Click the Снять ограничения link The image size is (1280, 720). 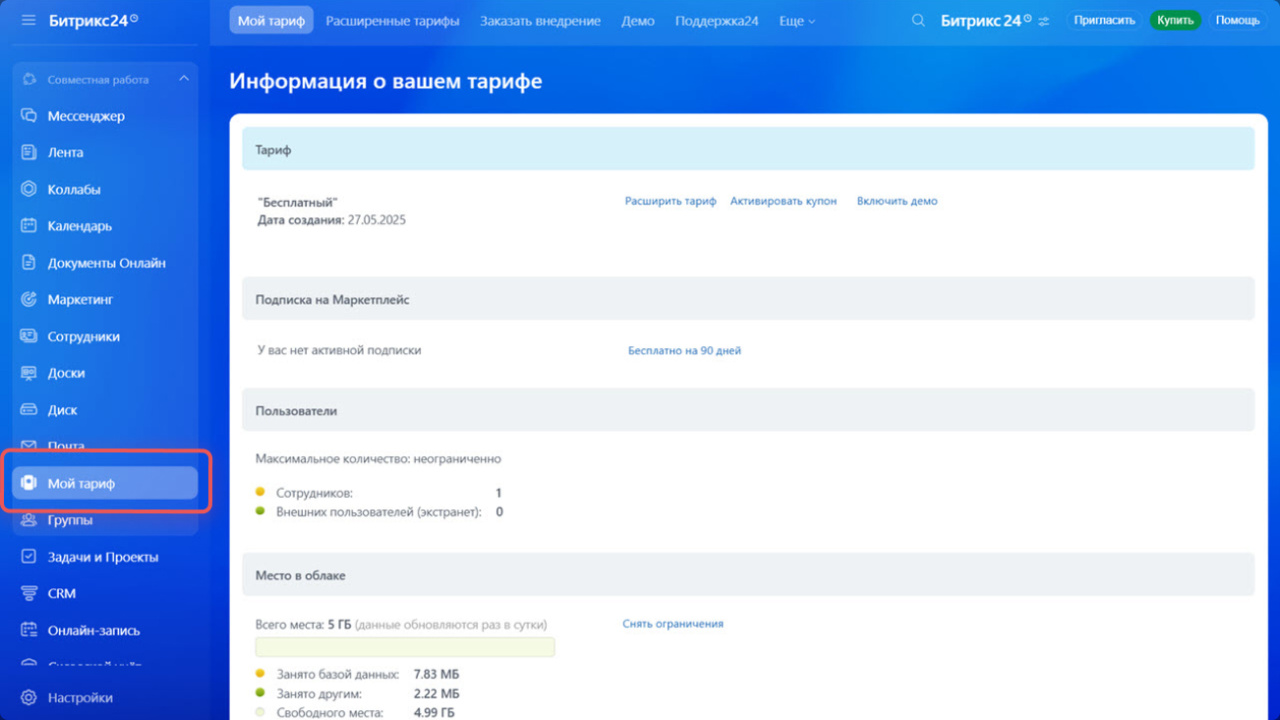[673, 624]
